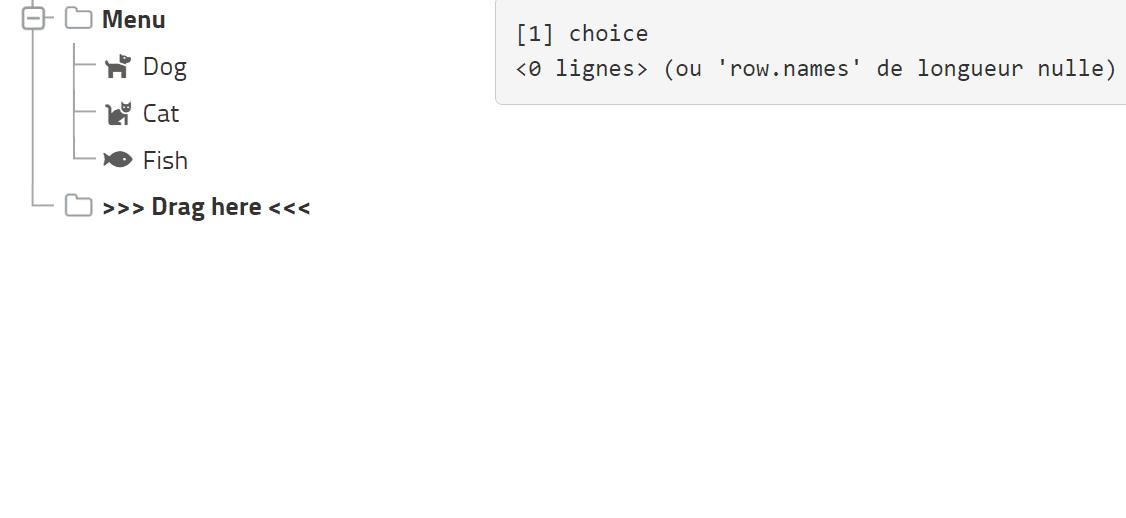This screenshot has width=1126, height=518.
Task: Select the bold Menu label
Action: tap(134, 19)
